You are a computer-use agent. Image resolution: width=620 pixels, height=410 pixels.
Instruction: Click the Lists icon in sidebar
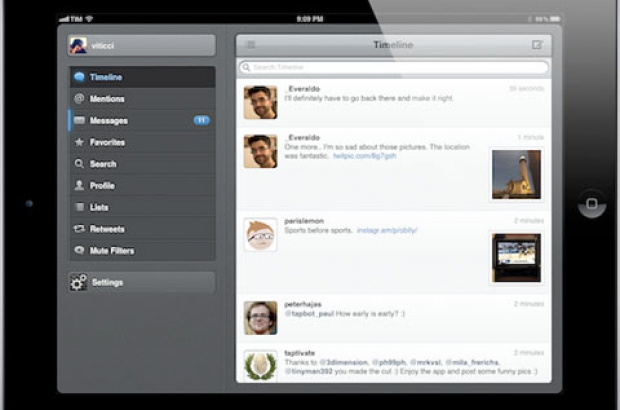pyautogui.click(x=79, y=207)
